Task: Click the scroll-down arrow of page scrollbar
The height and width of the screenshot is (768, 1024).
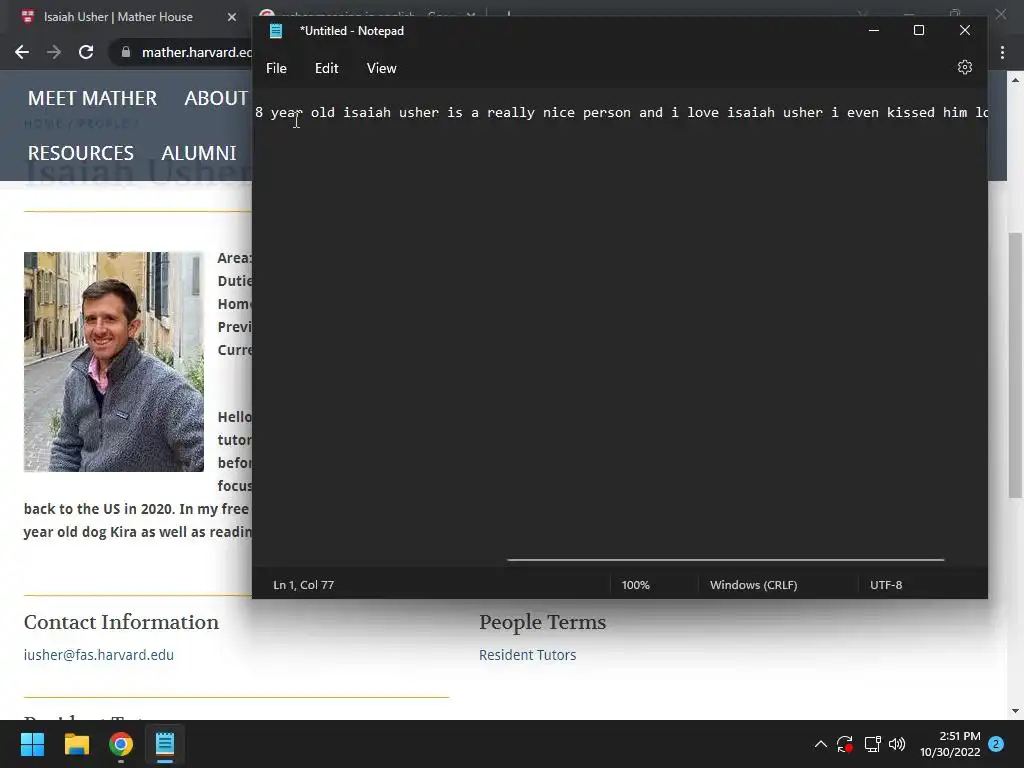Action: coord(1015,711)
